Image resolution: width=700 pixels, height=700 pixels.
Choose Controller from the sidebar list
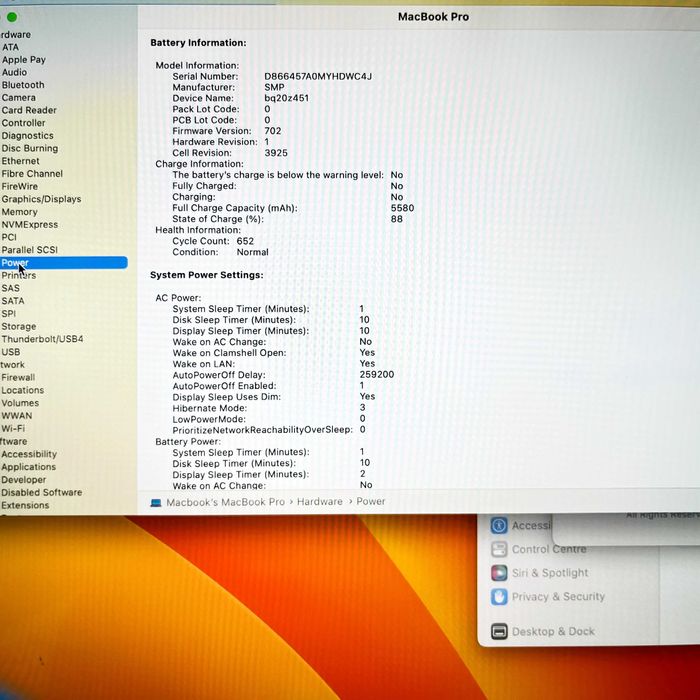23,123
